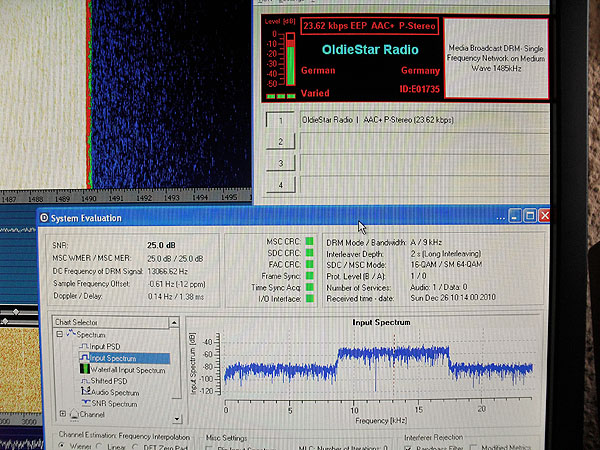Click the Sample Frequency Offset value
This screenshot has height=450, width=600.
point(177,284)
